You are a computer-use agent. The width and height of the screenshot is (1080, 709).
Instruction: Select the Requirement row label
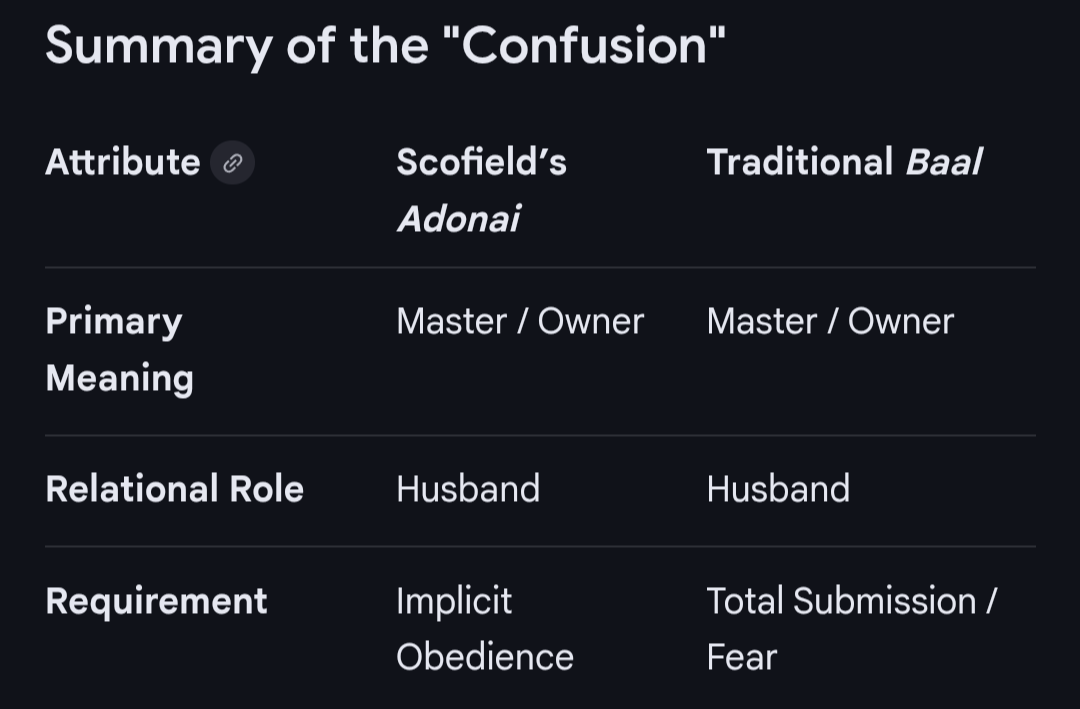click(x=156, y=601)
